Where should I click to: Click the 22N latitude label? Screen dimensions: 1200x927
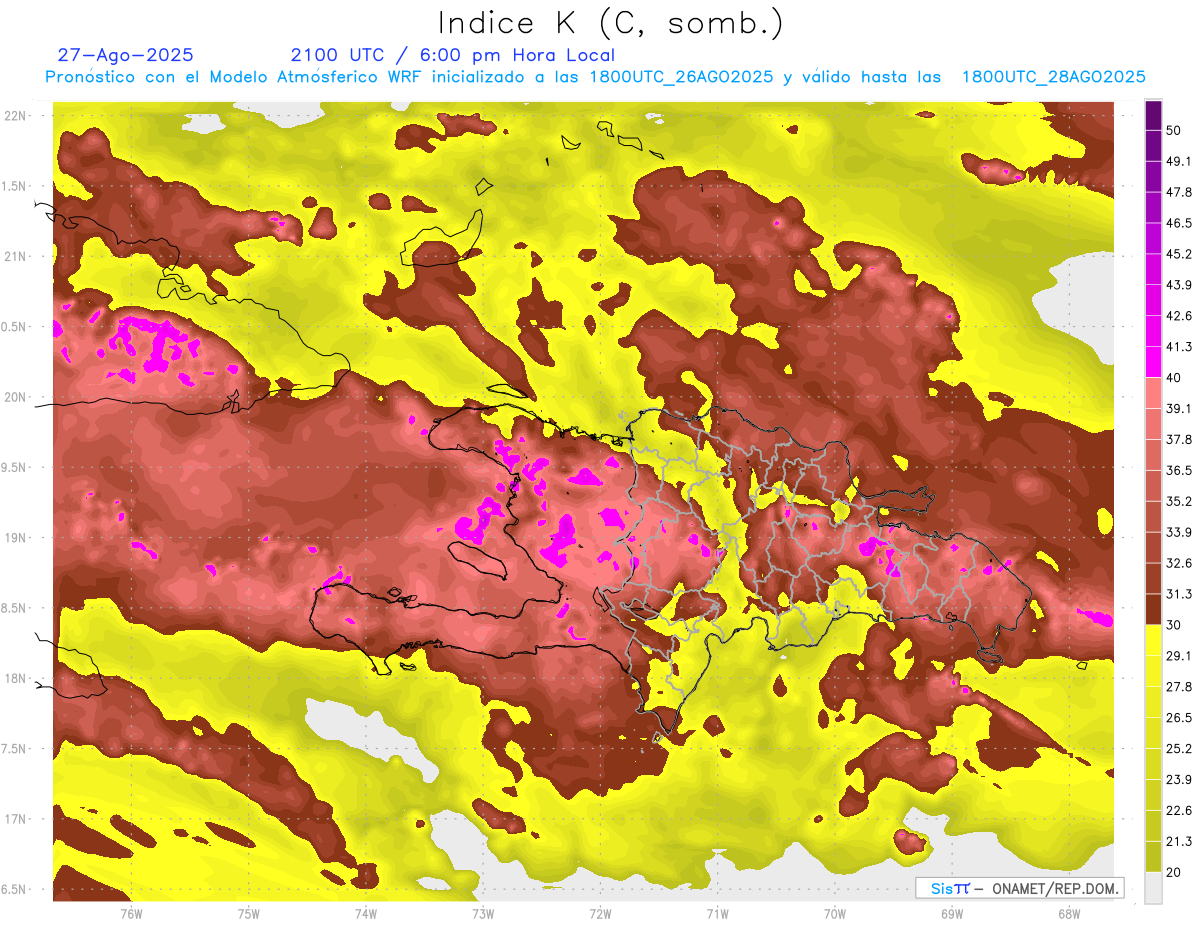click(x=16, y=116)
